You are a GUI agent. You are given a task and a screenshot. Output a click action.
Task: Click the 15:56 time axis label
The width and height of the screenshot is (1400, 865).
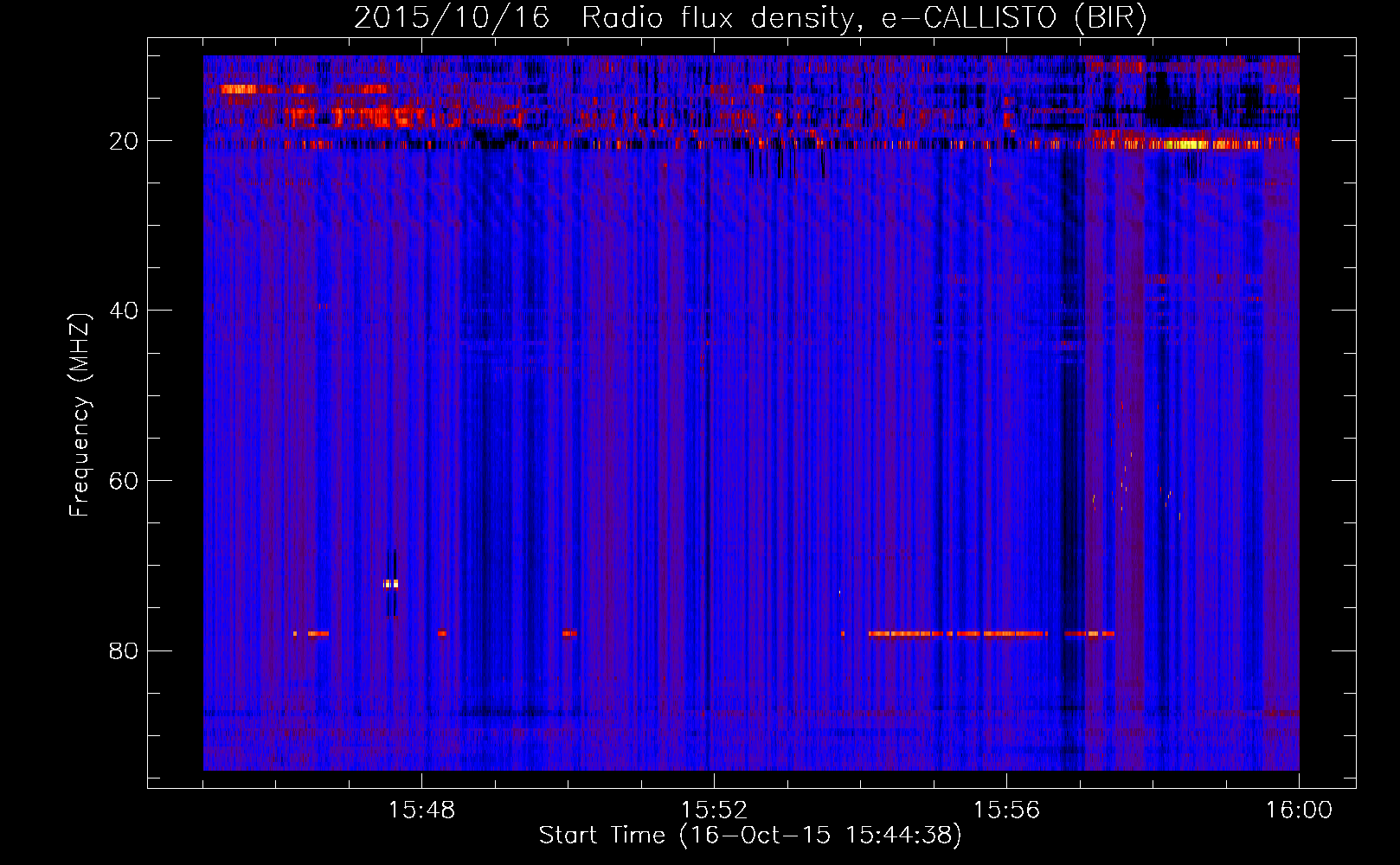(x=1006, y=811)
